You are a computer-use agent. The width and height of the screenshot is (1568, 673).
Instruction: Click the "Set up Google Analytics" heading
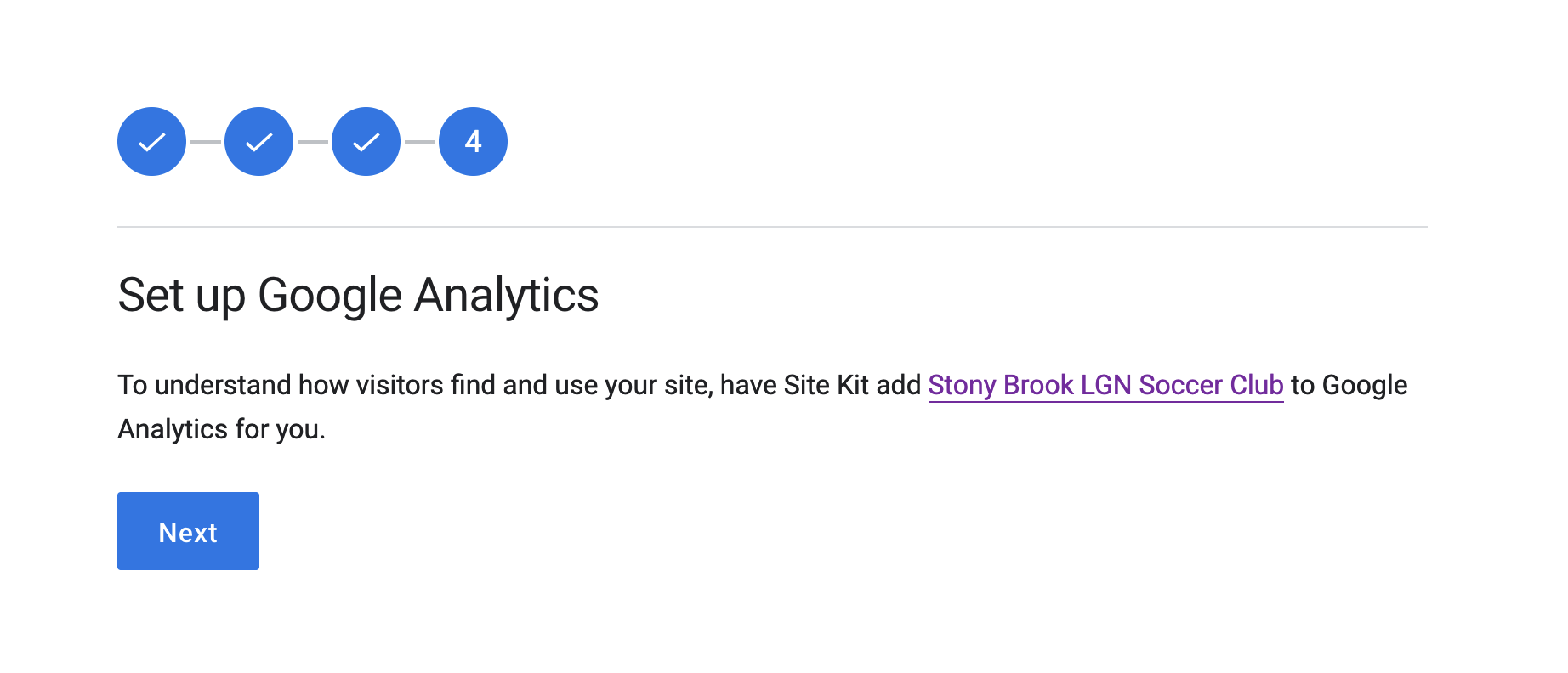(x=358, y=296)
